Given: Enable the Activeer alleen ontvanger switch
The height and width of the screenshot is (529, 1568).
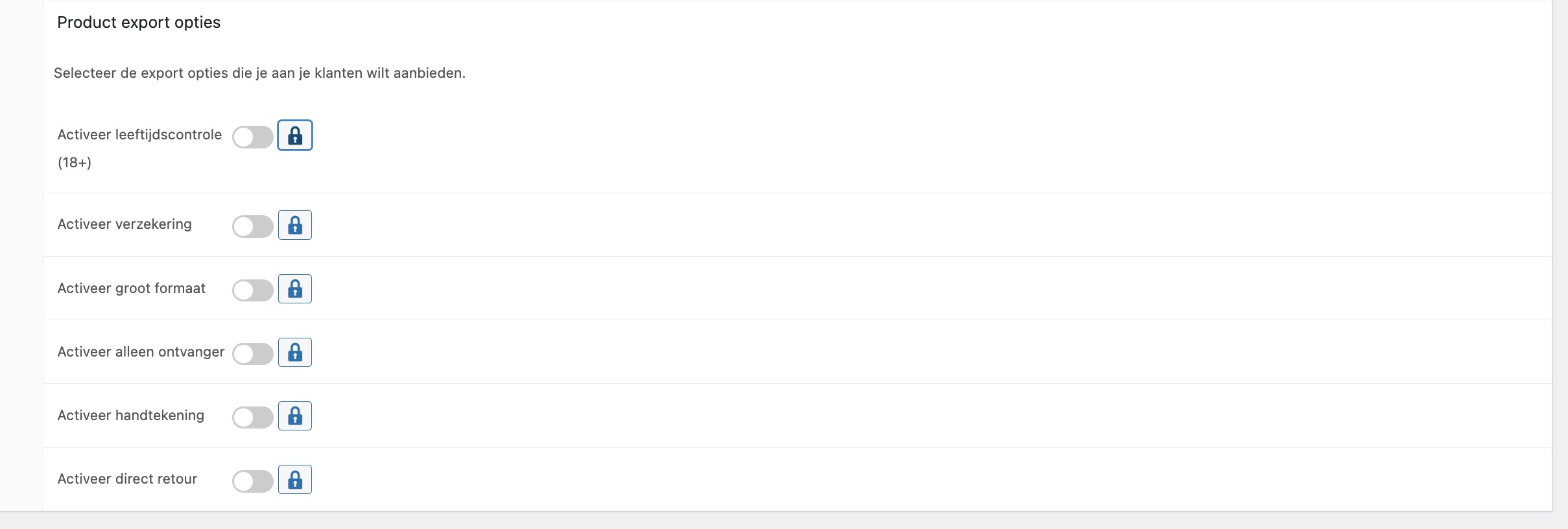Looking at the screenshot, I should pyautogui.click(x=252, y=353).
